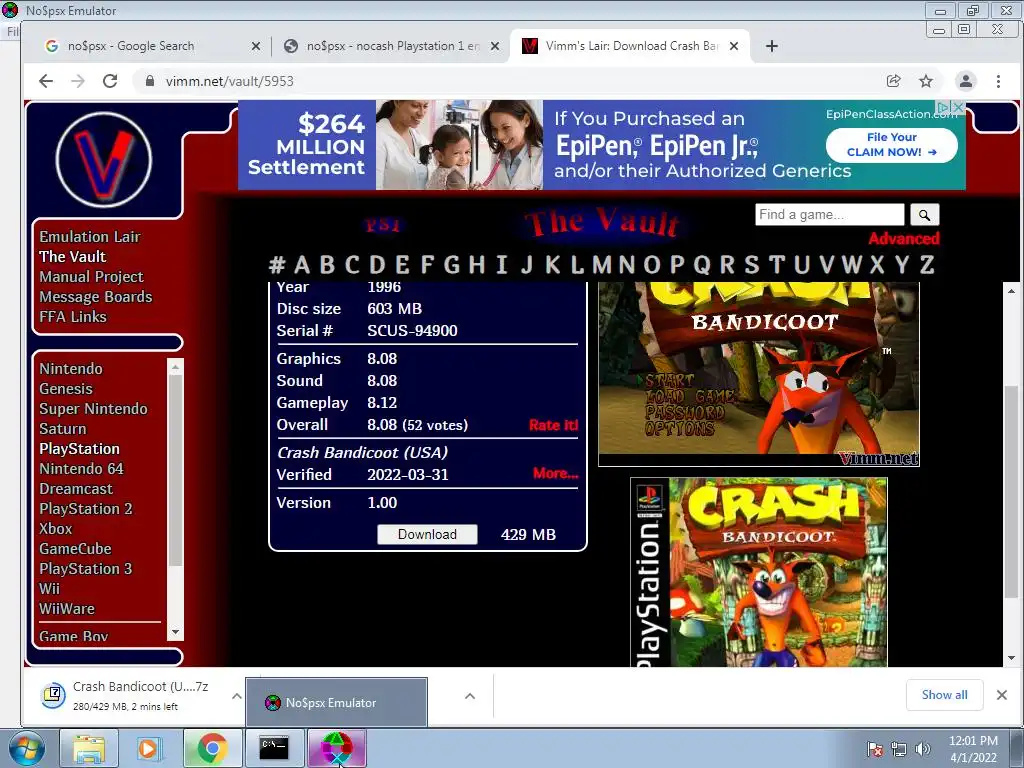
Task: Close the Google Search tab
Action: coord(255,46)
